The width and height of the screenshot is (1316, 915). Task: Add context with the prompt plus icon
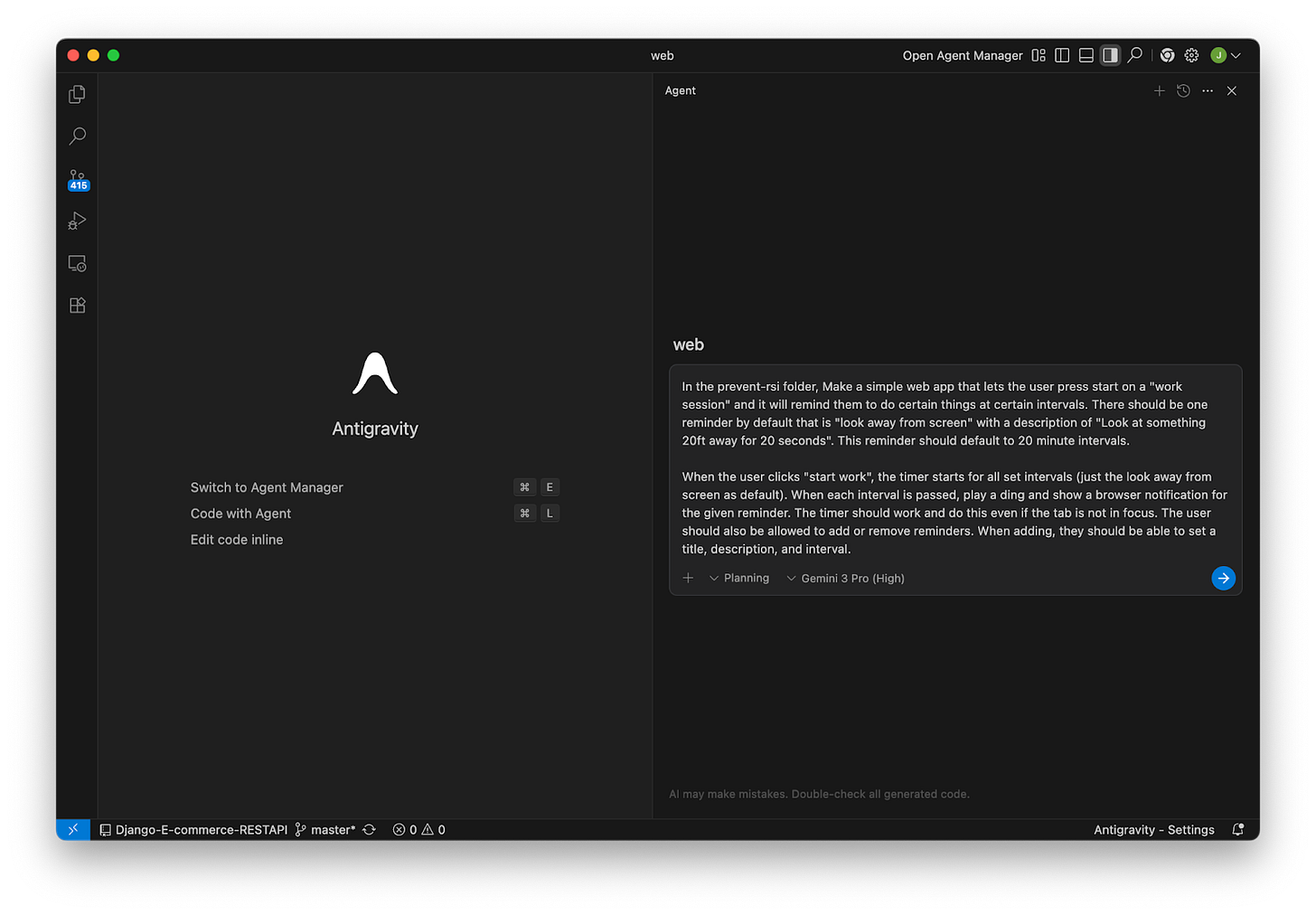coord(688,578)
